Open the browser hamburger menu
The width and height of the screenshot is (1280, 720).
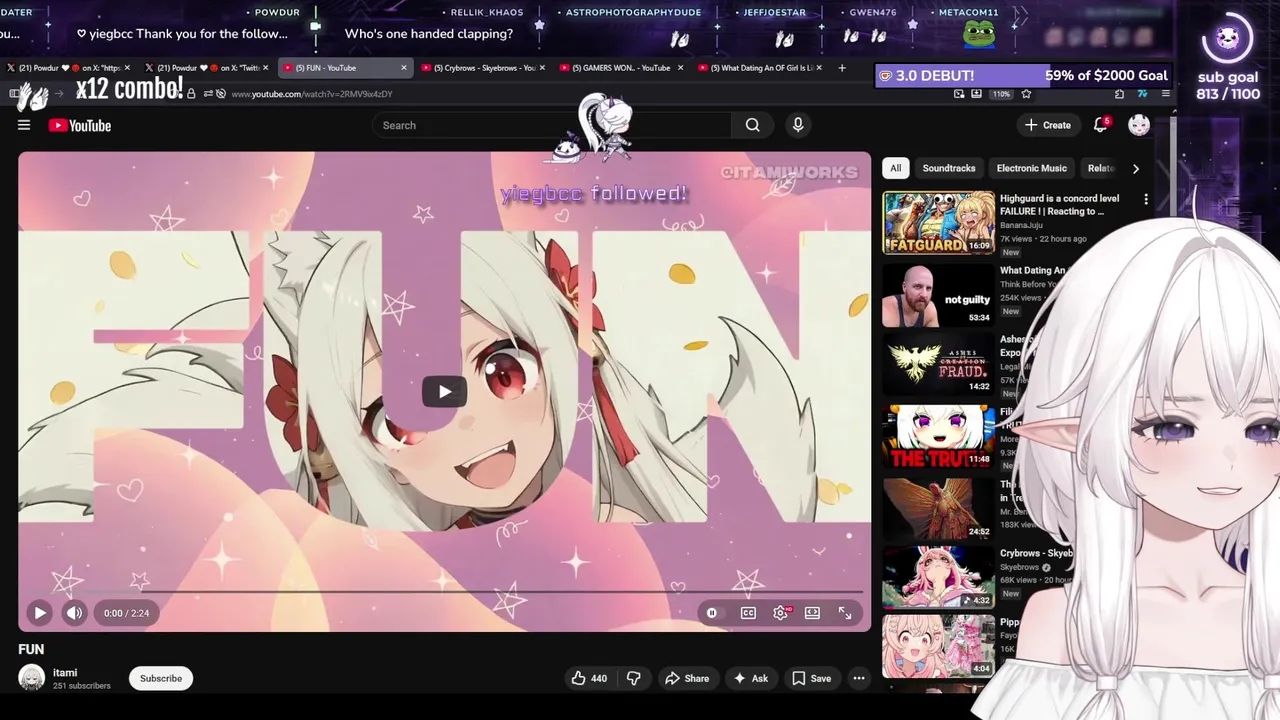point(1166,94)
